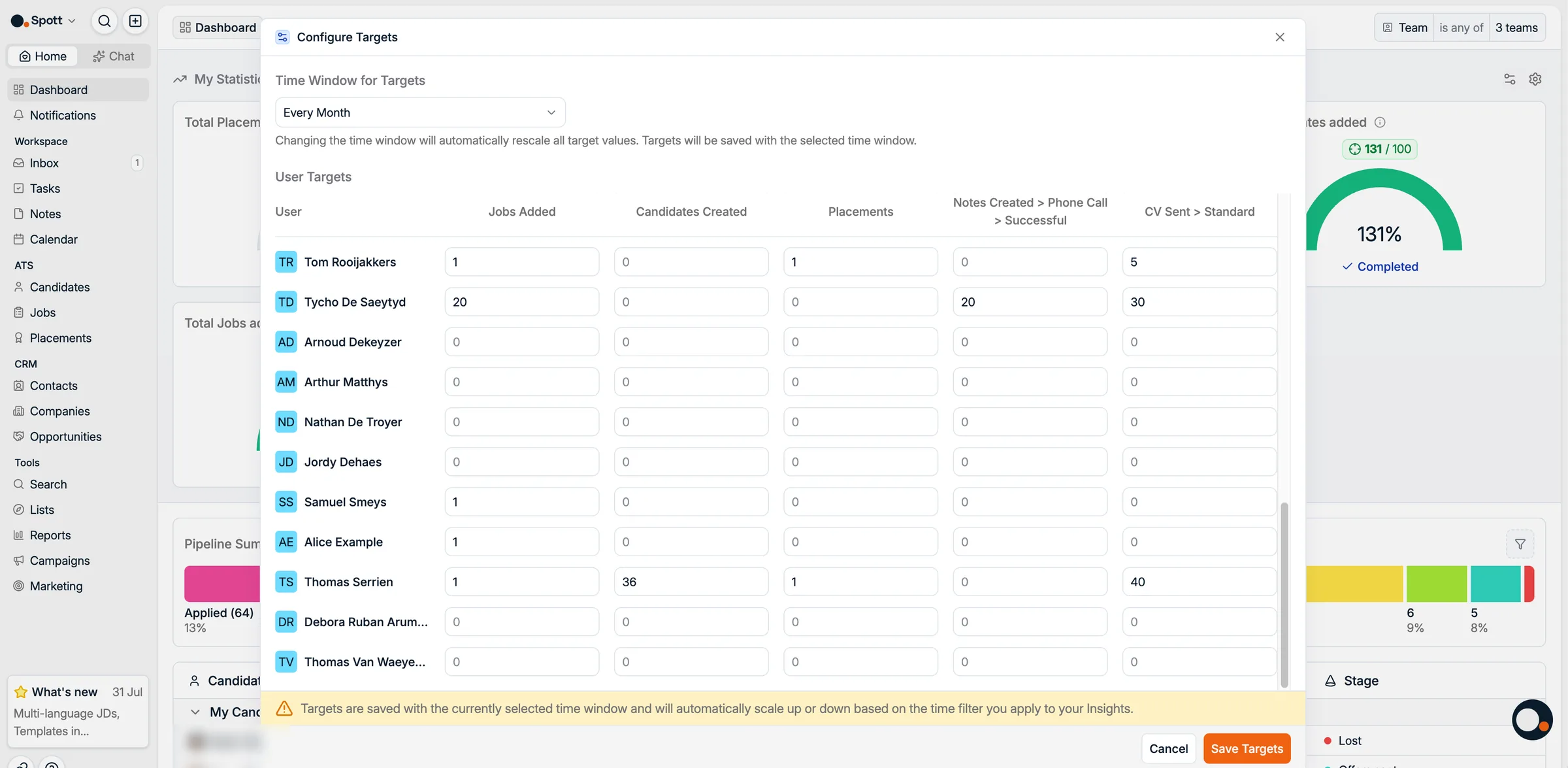Open Notifications bell item

click(x=78, y=115)
